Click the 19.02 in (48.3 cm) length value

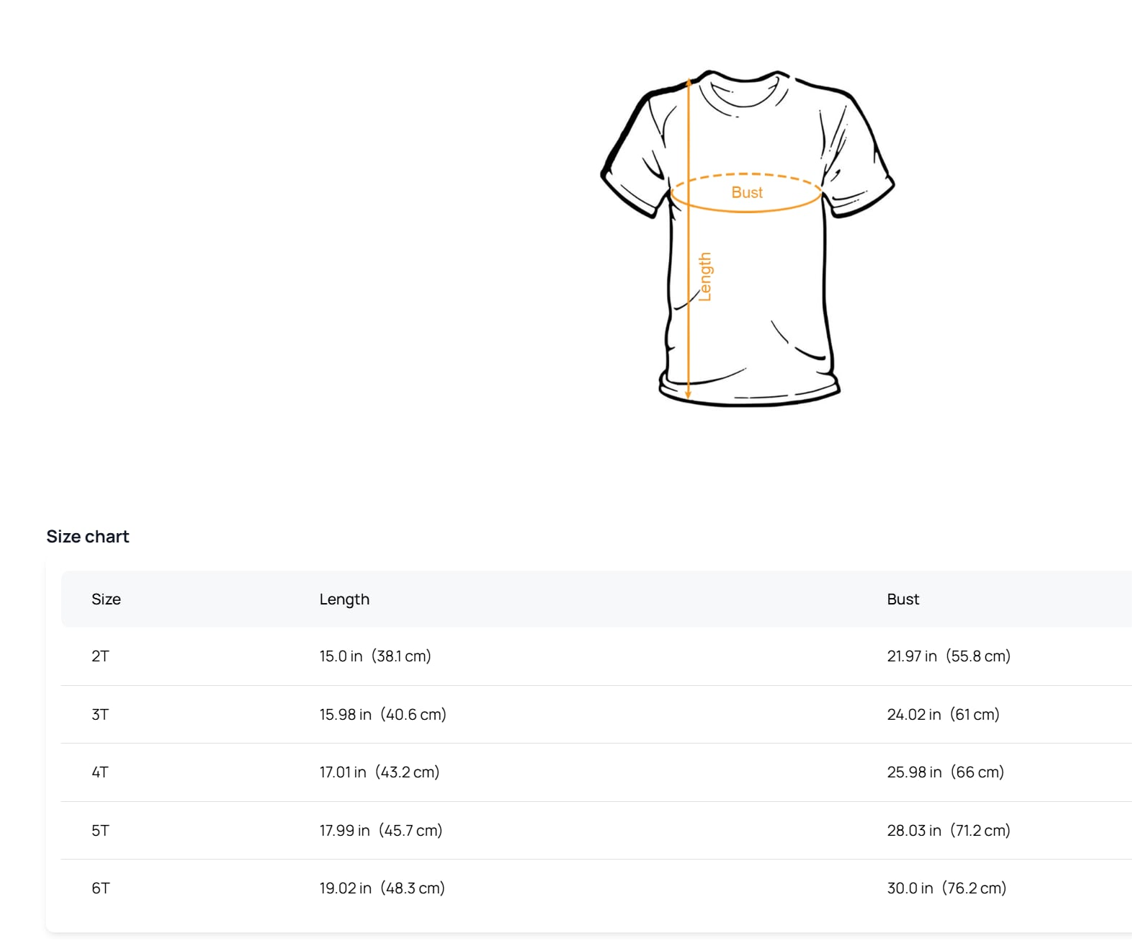(x=382, y=888)
